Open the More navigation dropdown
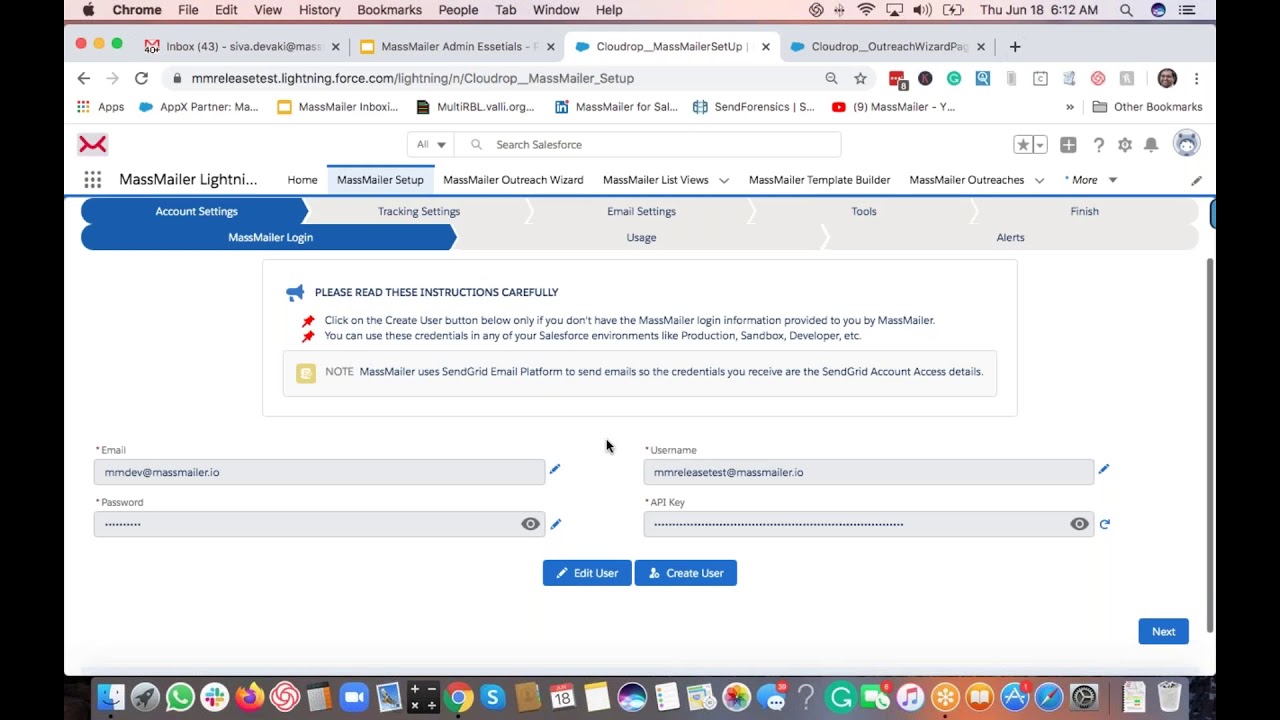Viewport: 1280px width, 720px height. tap(1091, 180)
